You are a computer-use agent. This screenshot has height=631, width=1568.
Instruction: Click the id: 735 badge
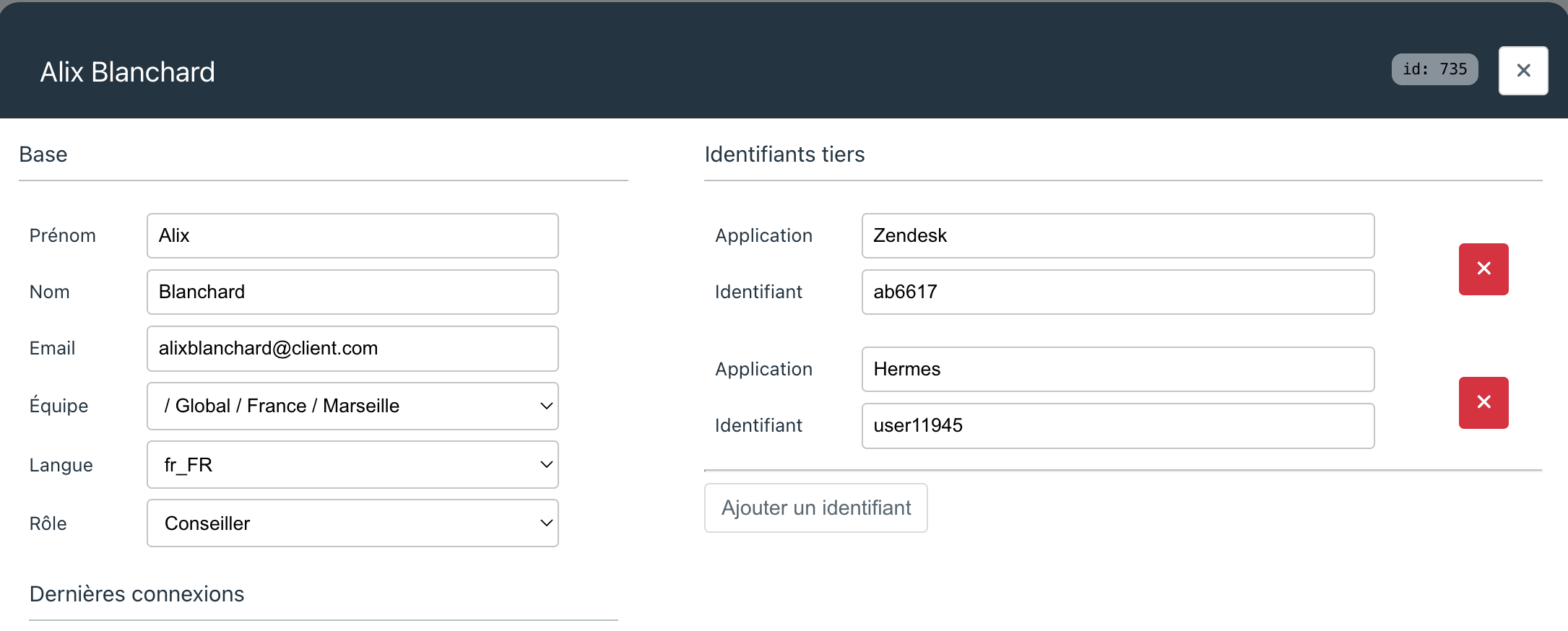1434,69
